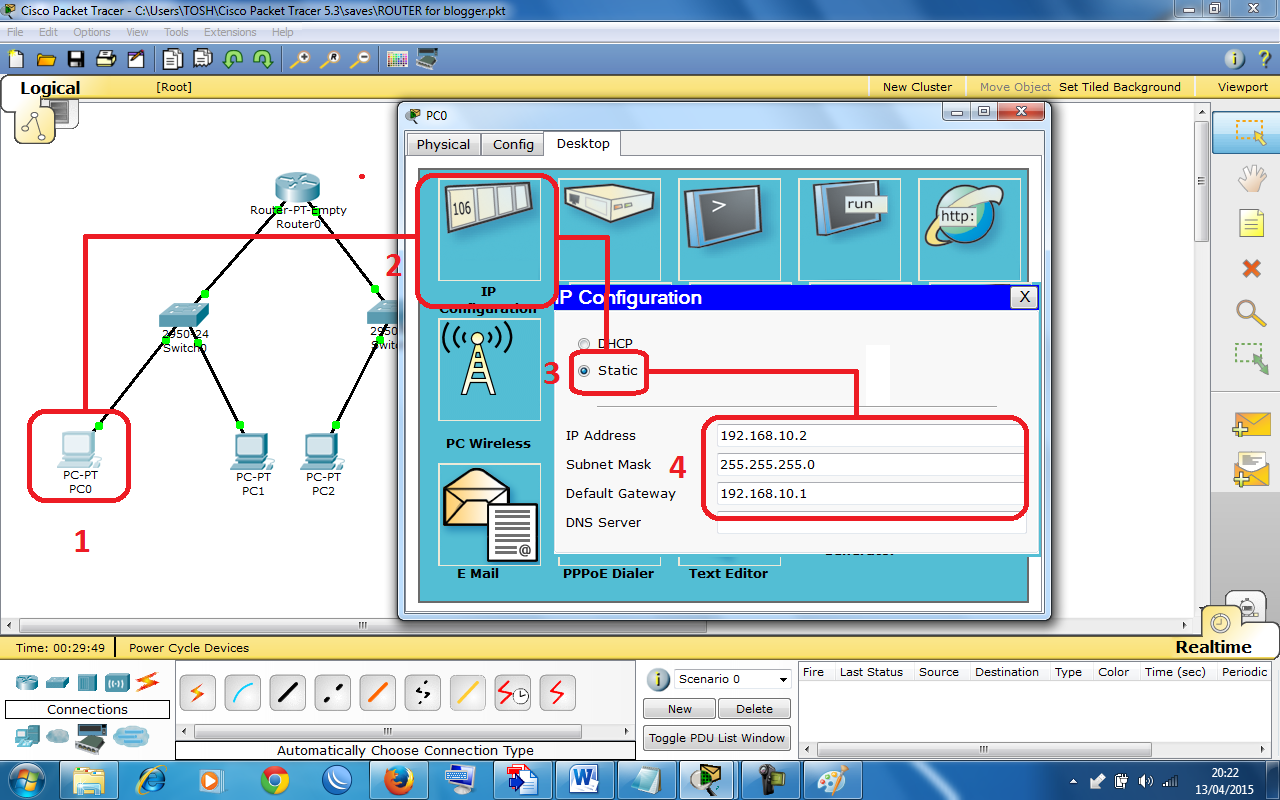Select the Routers device category
Screen dimensions: 1280x800
pos(27,682)
